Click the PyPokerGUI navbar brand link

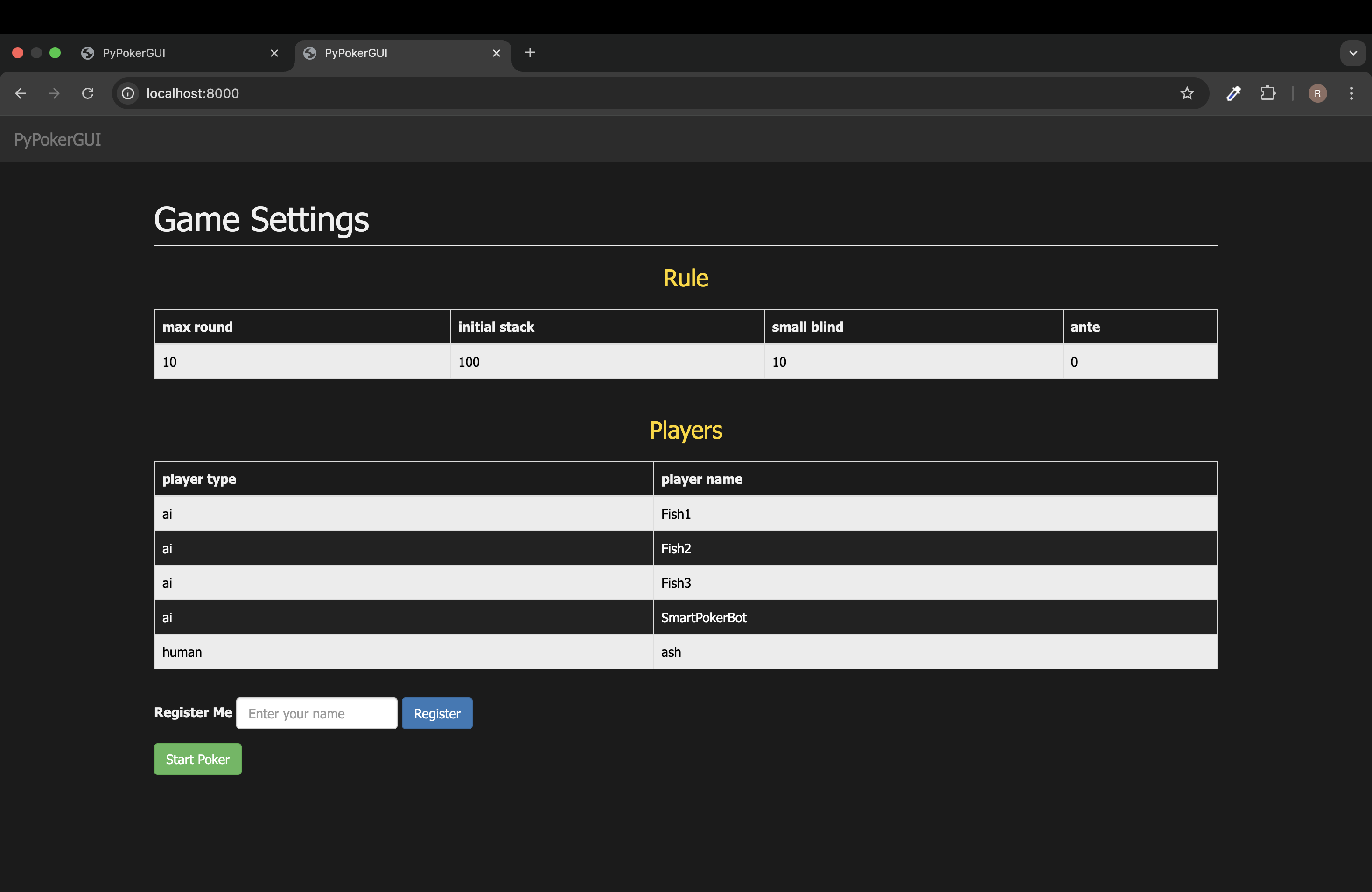(x=58, y=139)
